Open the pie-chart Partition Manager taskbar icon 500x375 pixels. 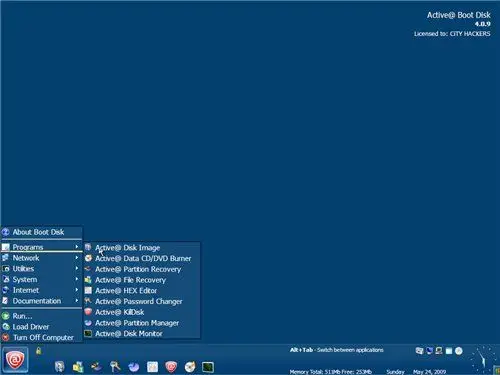click(x=134, y=367)
